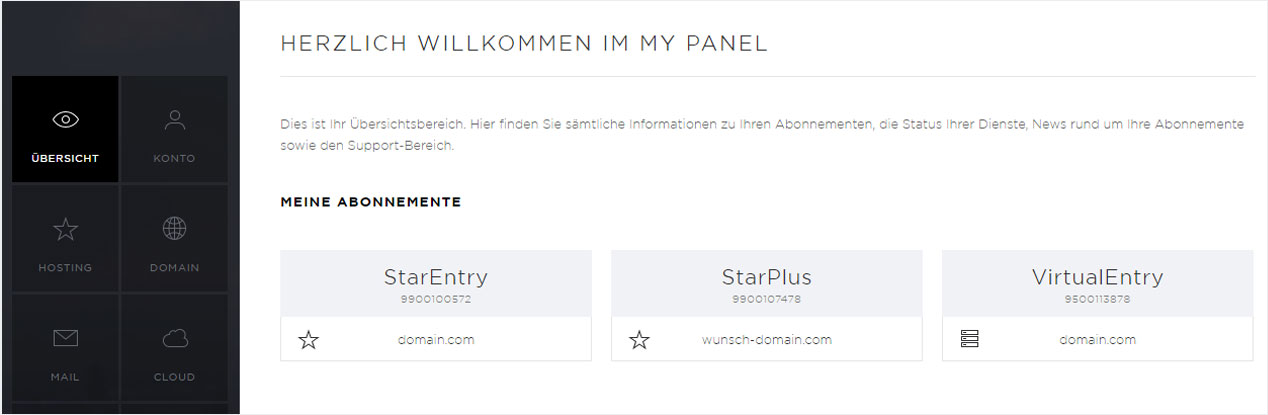
Task: Select the Domain globe icon tile
Action: click(x=174, y=238)
